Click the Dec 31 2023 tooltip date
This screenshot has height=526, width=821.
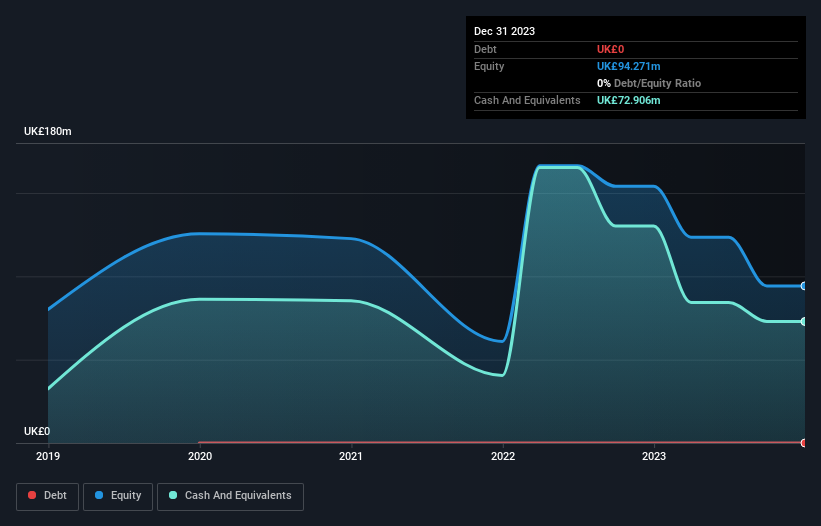(504, 31)
